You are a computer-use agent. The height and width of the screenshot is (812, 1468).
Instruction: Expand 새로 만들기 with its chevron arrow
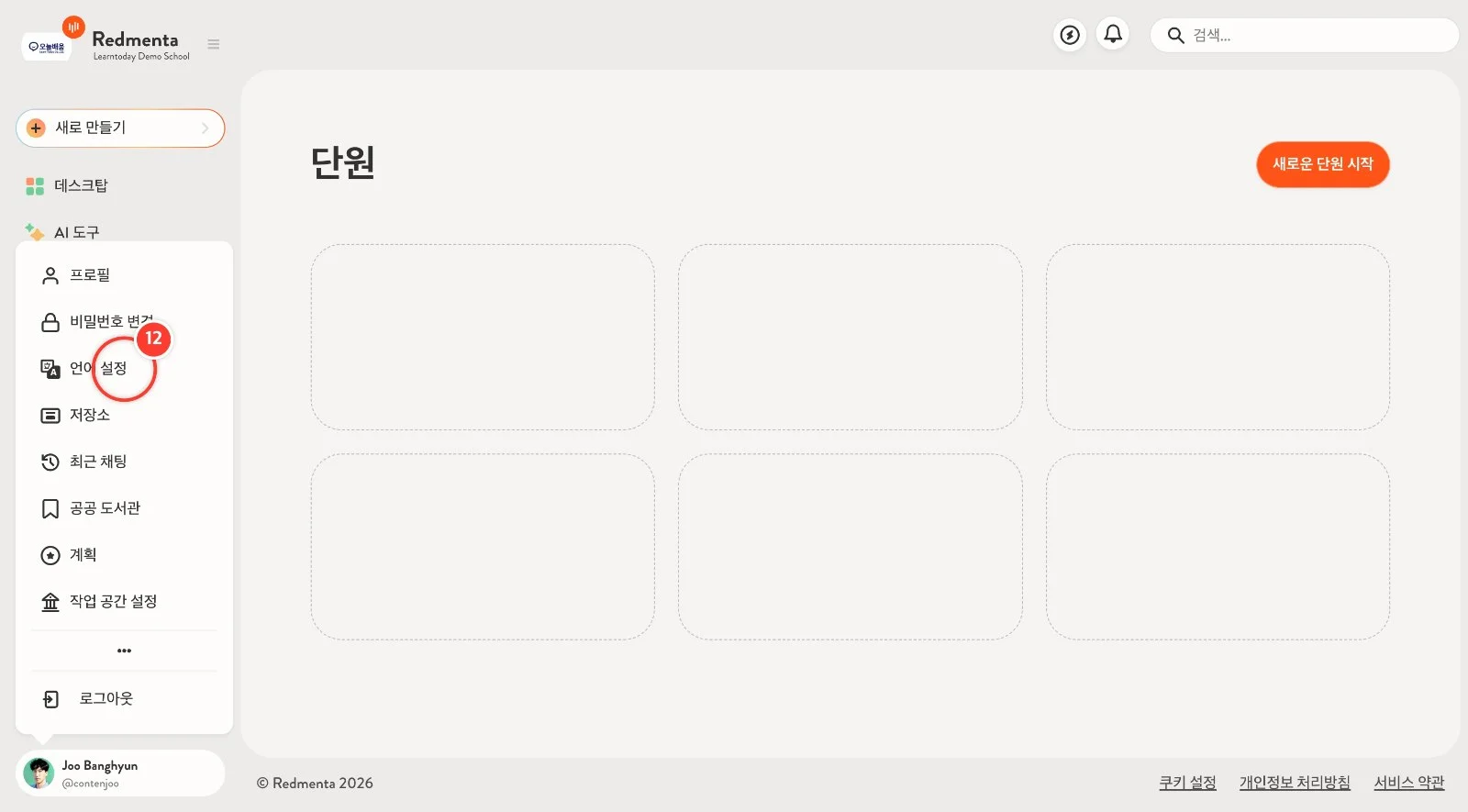[206, 128]
